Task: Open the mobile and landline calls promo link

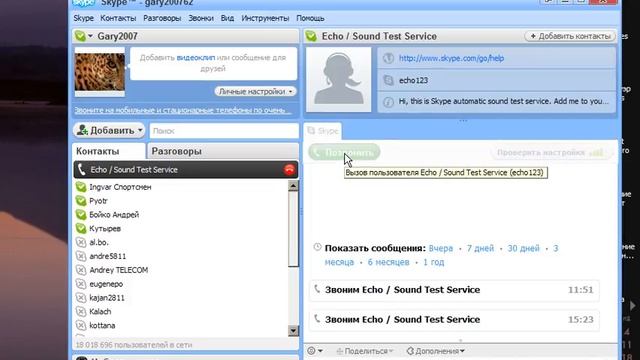Action: 182,110
